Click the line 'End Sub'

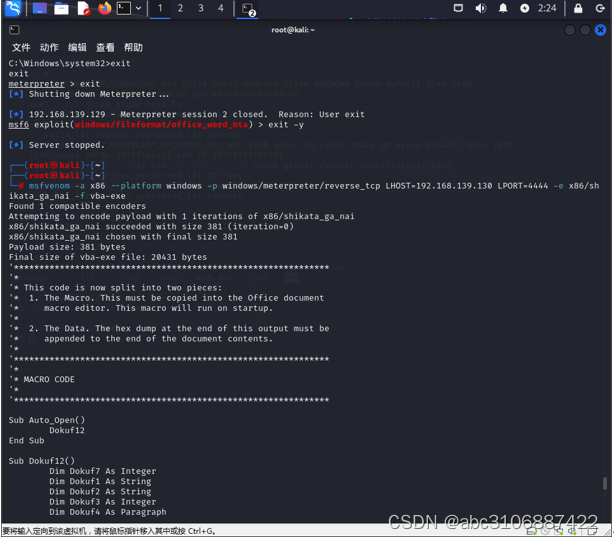26,440
